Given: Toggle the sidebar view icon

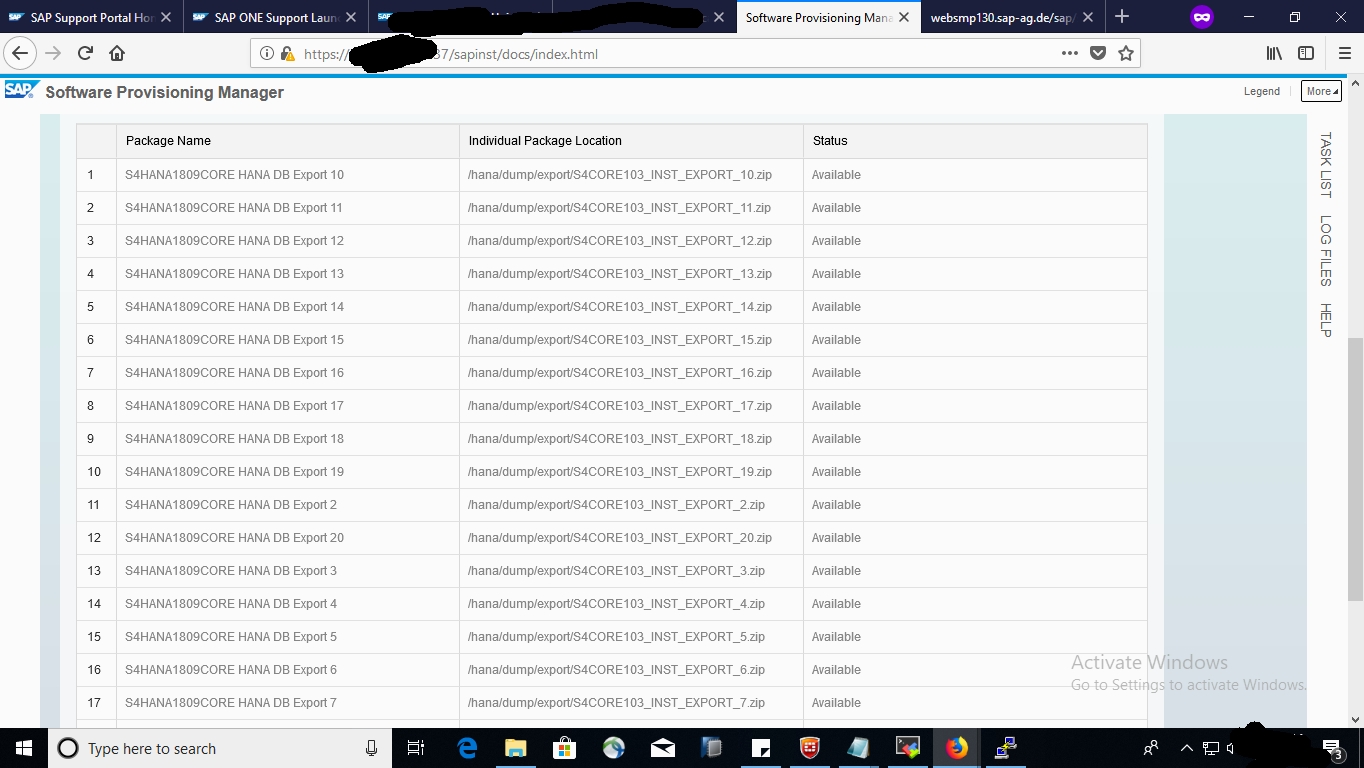Looking at the screenshot, I should coord(1306,54).
